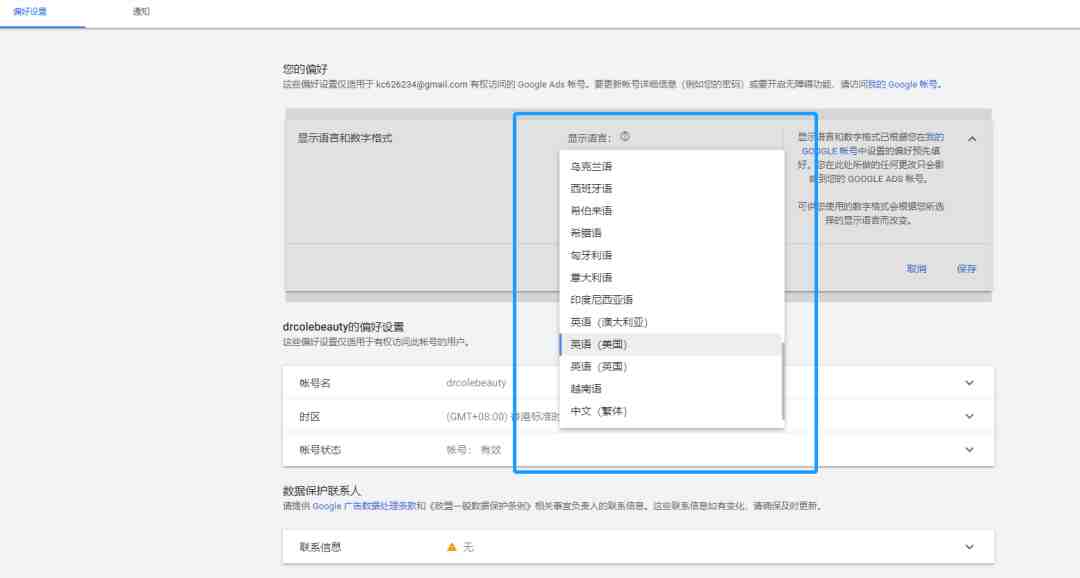Expand the 联系信息 row
This screenshot has width=1080, height=578.
pyautogui.click(x=969, y=547)
